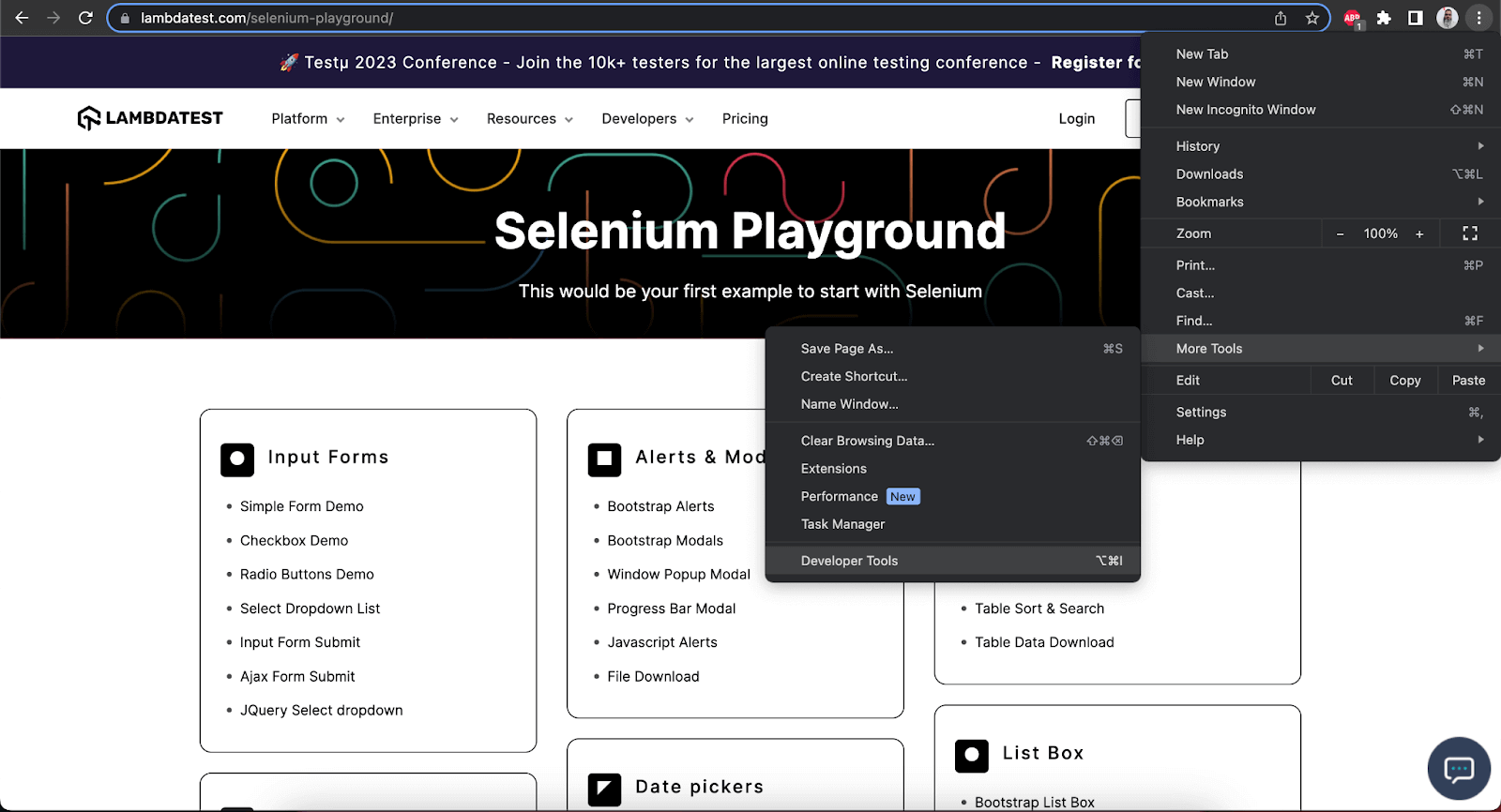The width and height of the screenshot is (1501, 812).
Task: Choose Clear Browsing Data...
Action: (x=953, y=441)
